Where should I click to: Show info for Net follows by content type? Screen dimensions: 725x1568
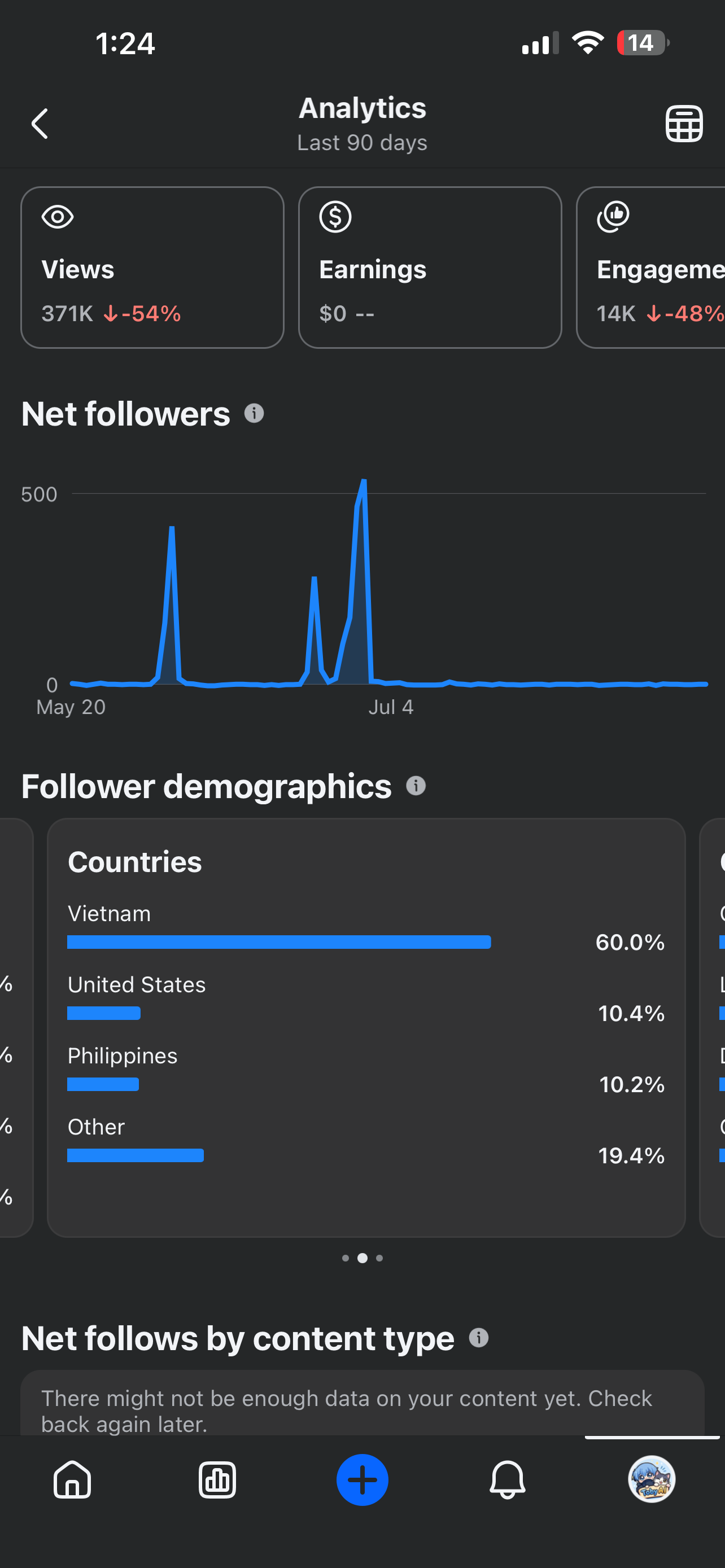(479, 1338)
